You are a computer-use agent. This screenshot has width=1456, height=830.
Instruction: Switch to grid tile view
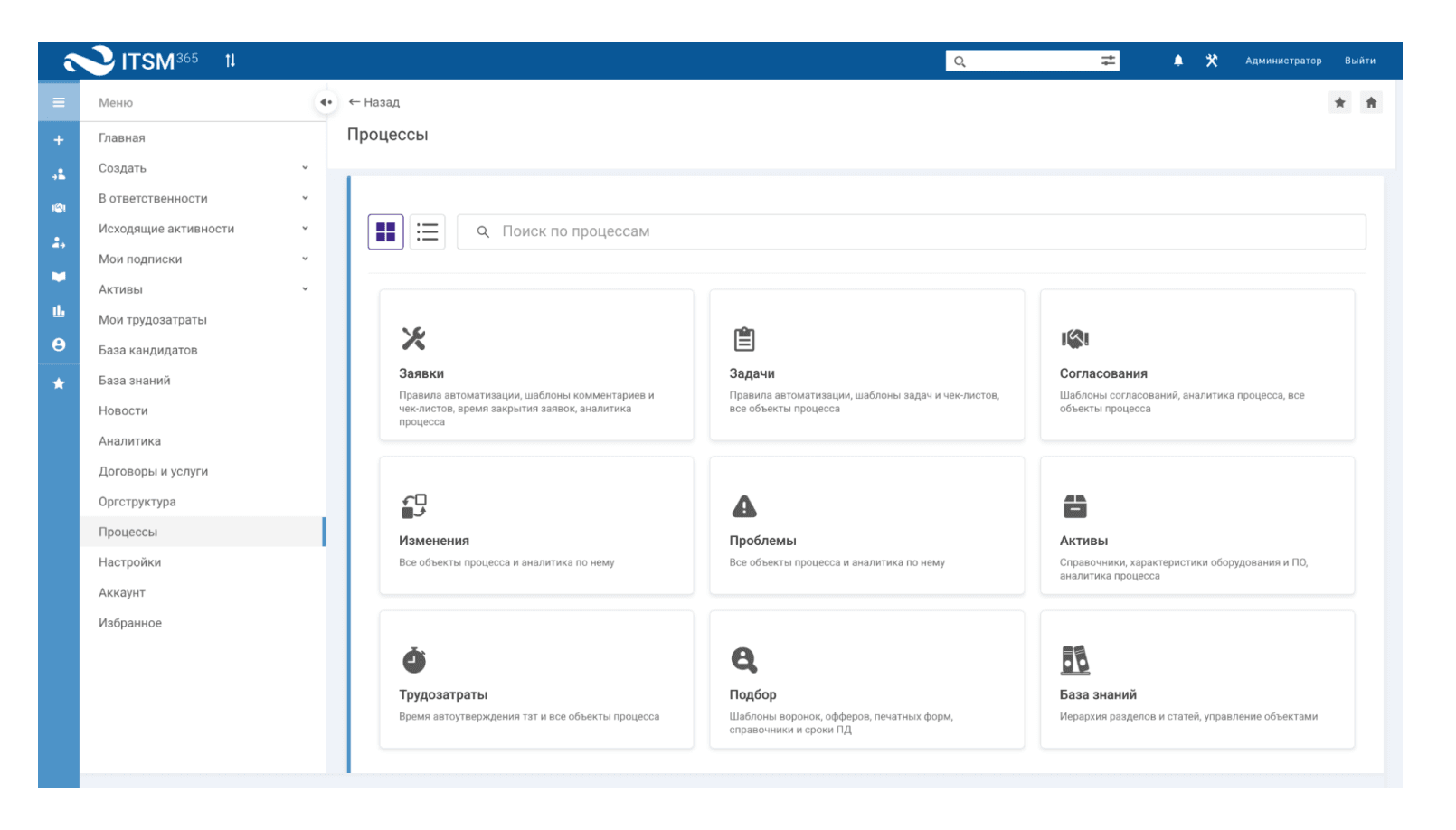385,231
